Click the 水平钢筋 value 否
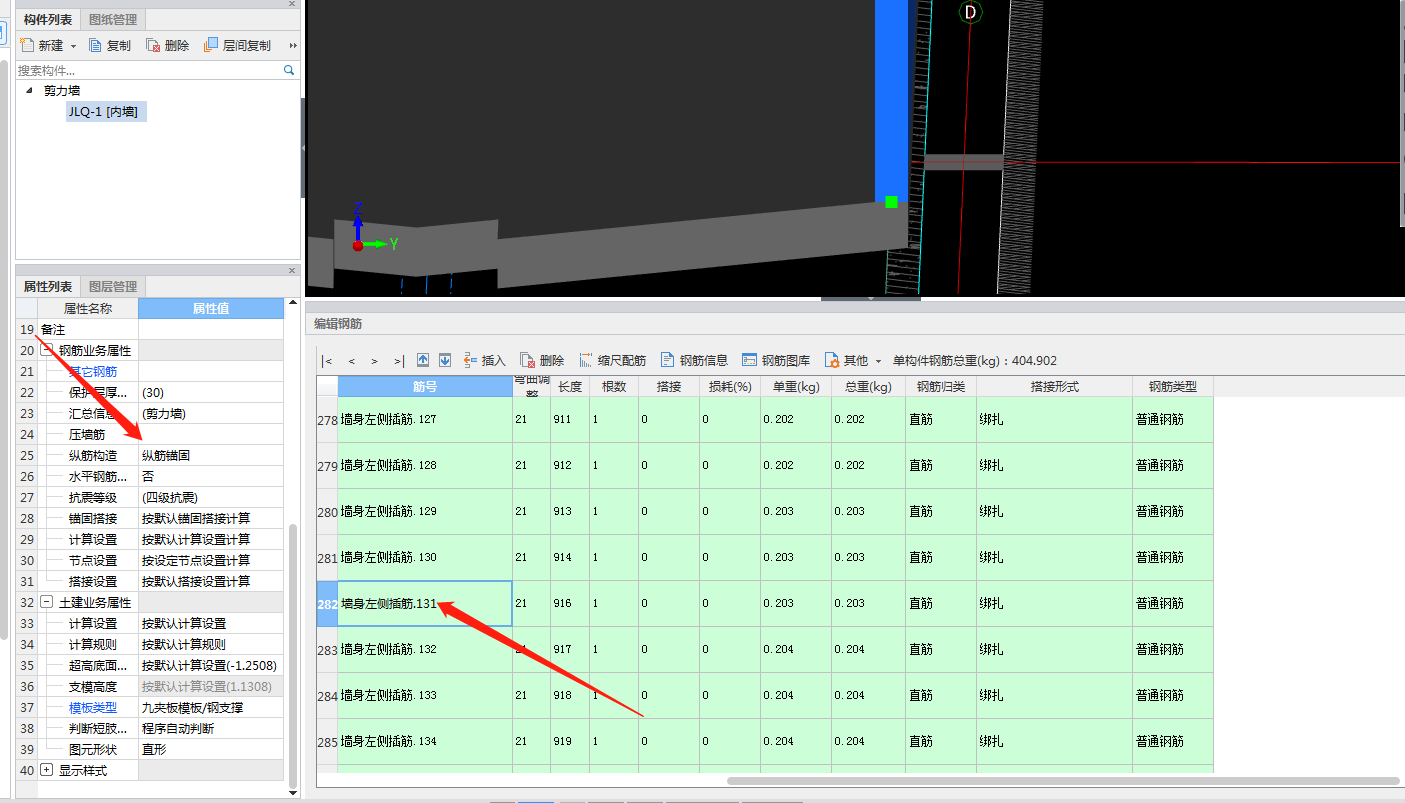 click(x=211, y=476)
